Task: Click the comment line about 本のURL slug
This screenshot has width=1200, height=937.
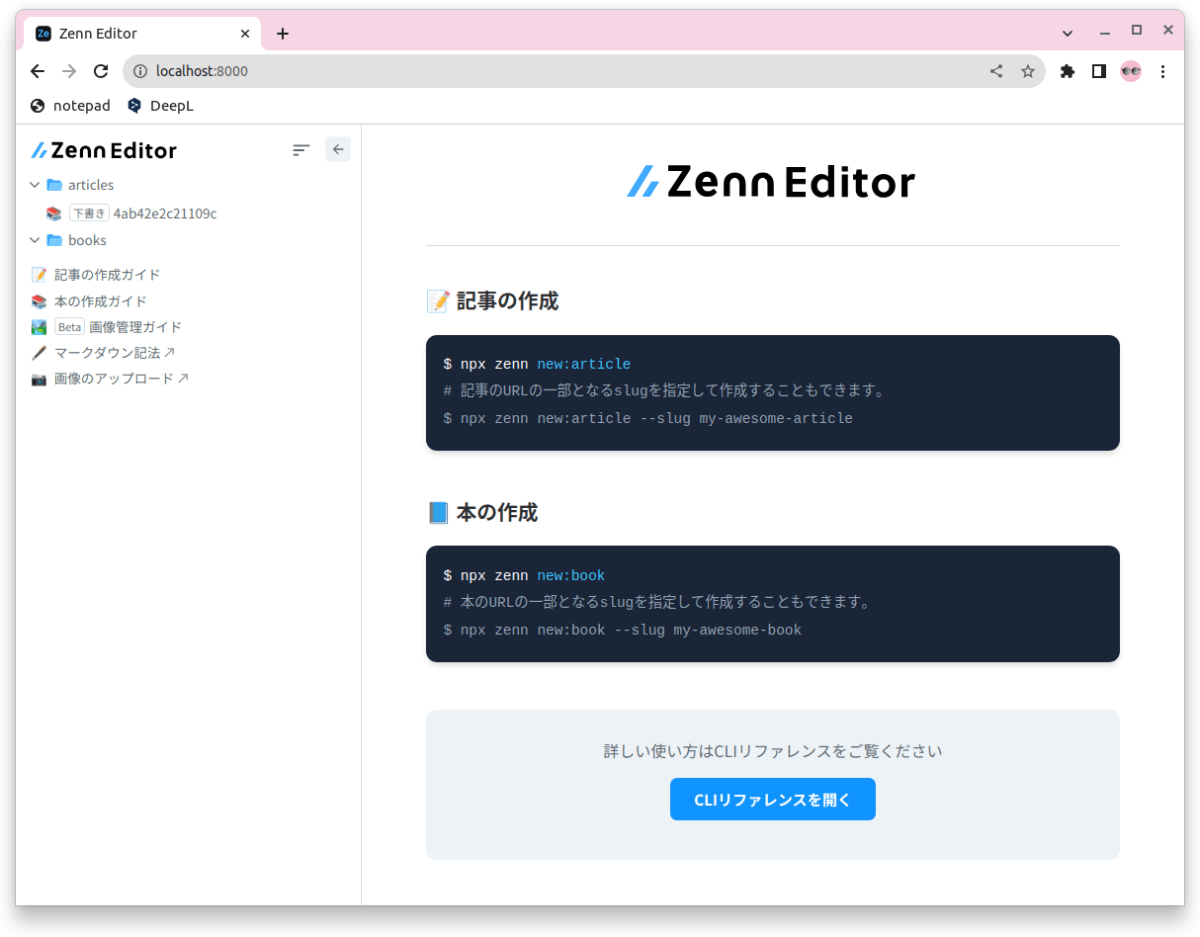Action: pyautogui.click(x=657, y=603)
